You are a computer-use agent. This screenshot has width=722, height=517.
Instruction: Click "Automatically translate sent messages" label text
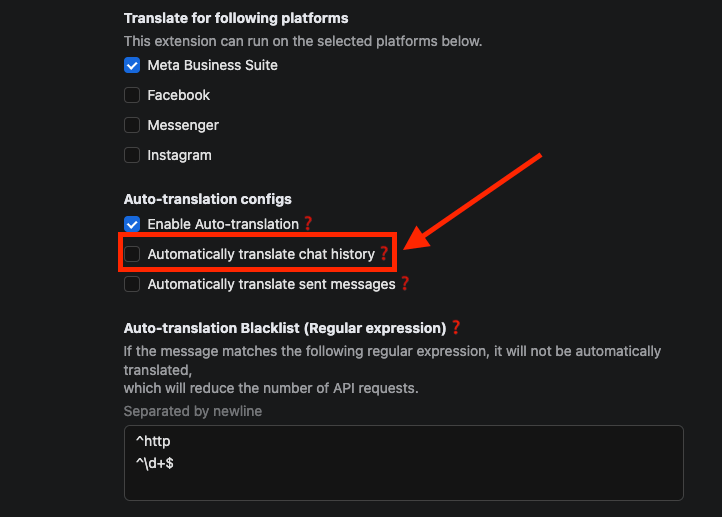271,284
